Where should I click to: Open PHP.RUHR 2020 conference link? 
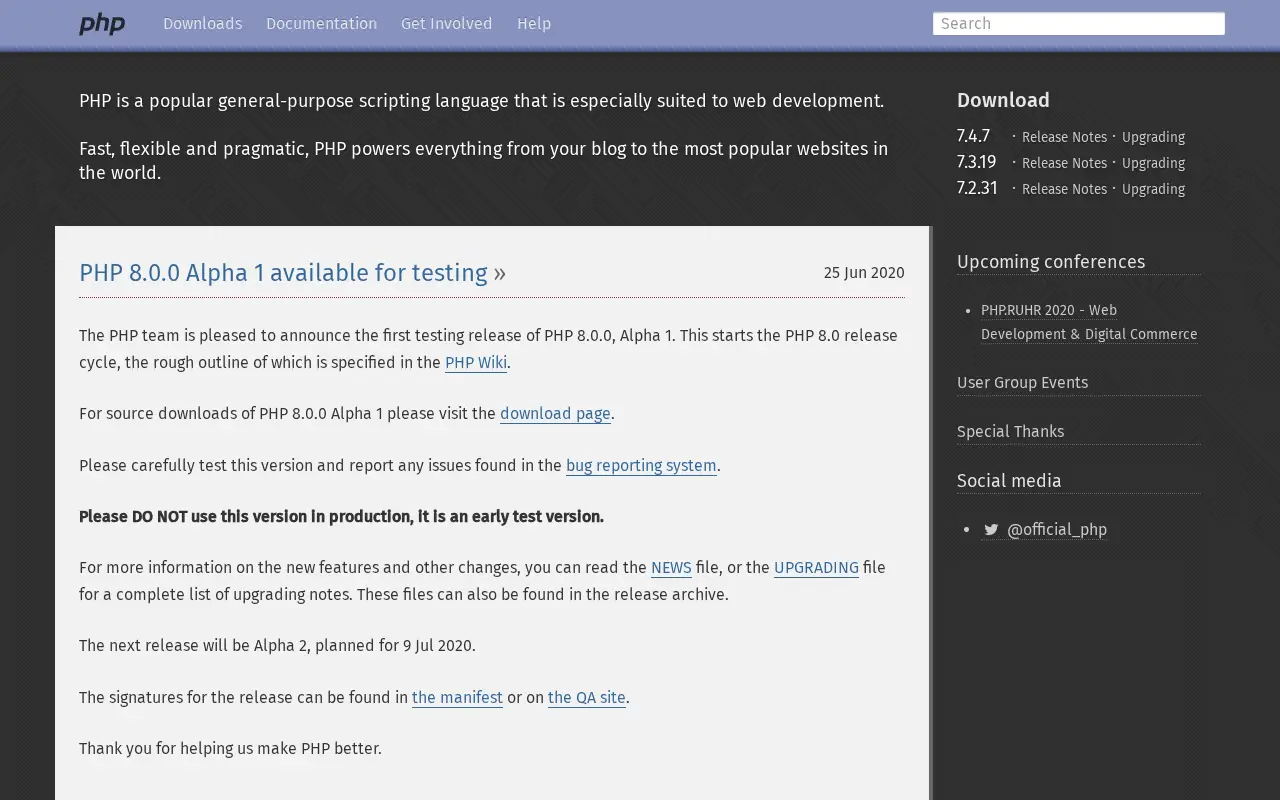click(x=1089, y=322)
